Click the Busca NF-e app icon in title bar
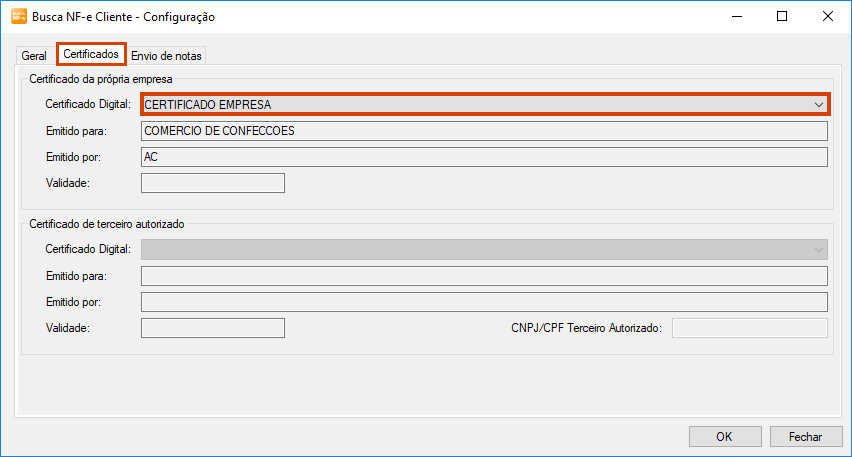 [x=18, y=17]
